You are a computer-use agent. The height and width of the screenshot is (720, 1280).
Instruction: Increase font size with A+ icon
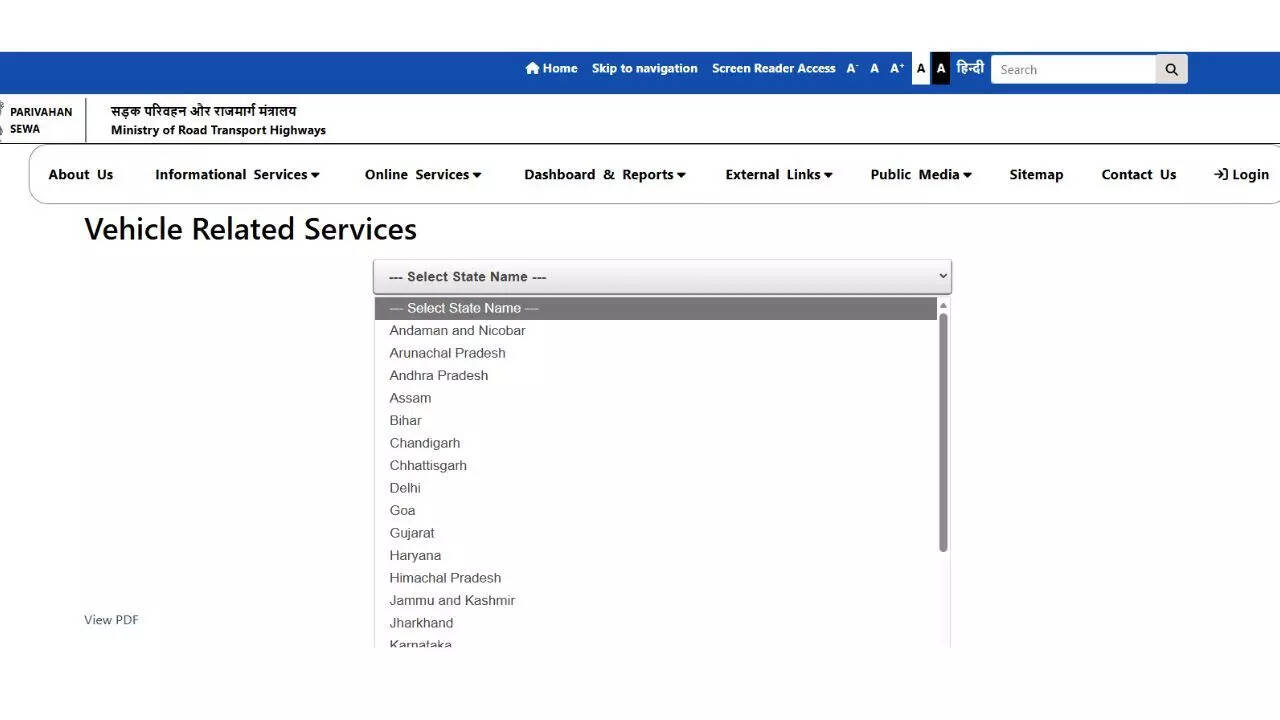[x=897, y=69]
